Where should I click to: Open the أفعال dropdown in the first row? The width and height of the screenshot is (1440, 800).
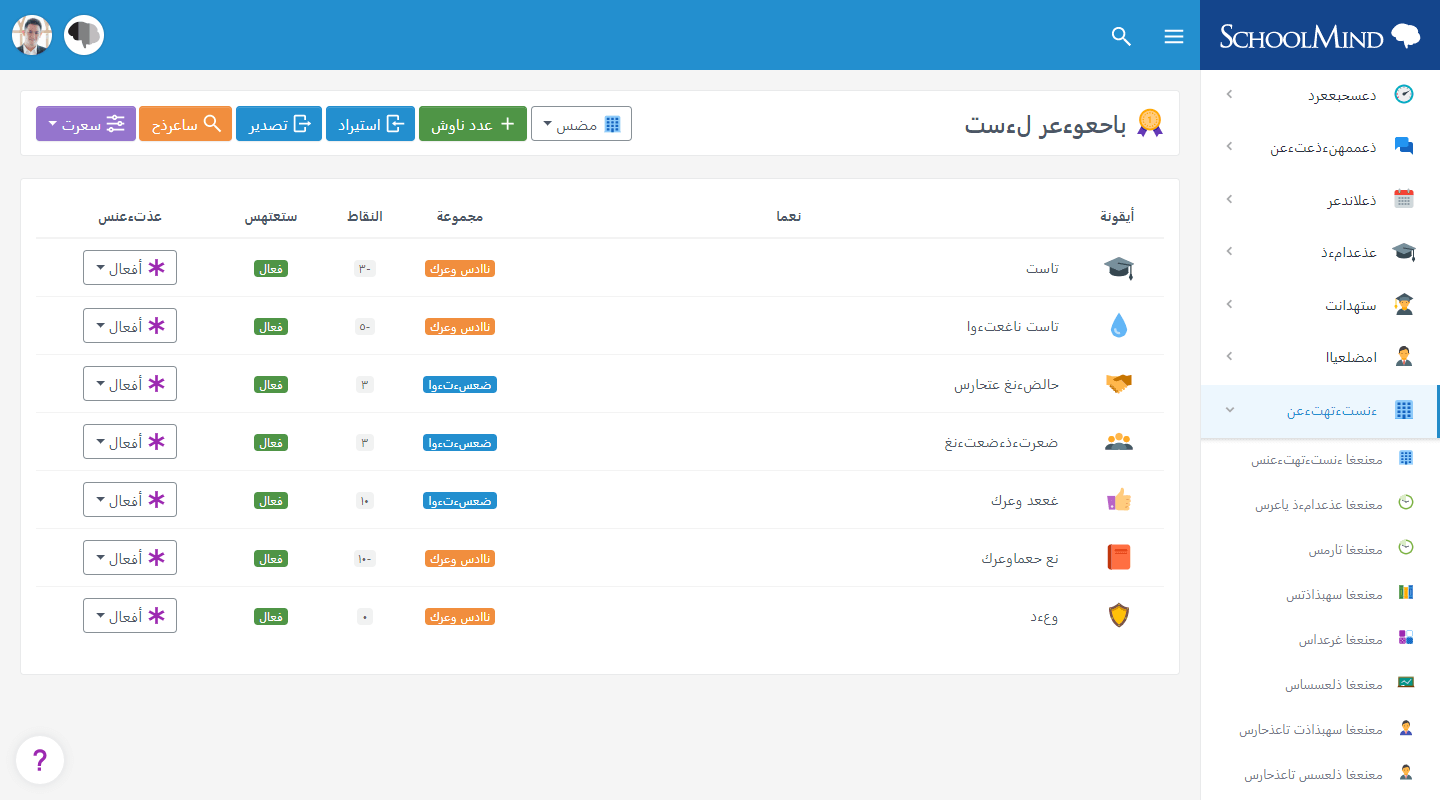tap(130, 268)
